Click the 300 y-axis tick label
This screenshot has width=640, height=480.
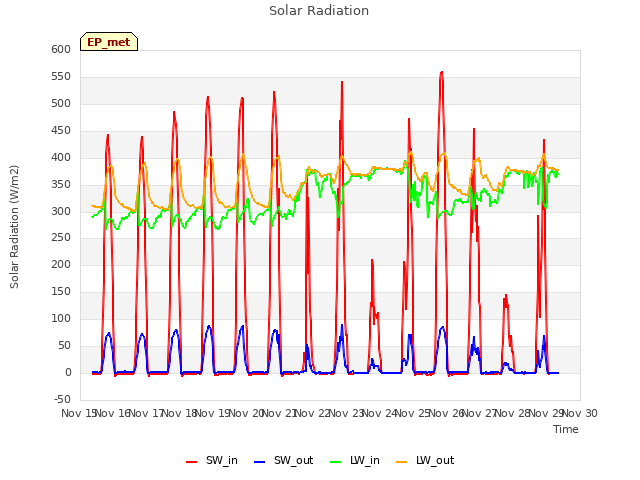click(61, 211)
